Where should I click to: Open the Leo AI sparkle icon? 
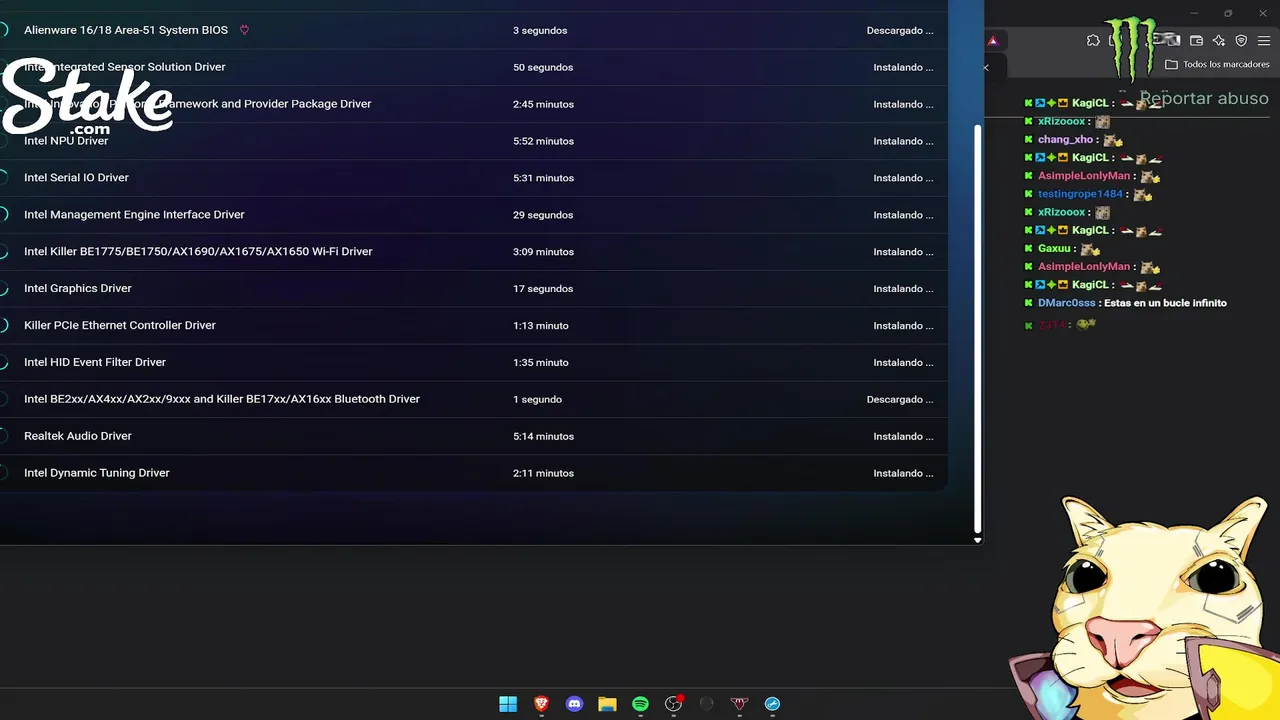[1219, 41]
